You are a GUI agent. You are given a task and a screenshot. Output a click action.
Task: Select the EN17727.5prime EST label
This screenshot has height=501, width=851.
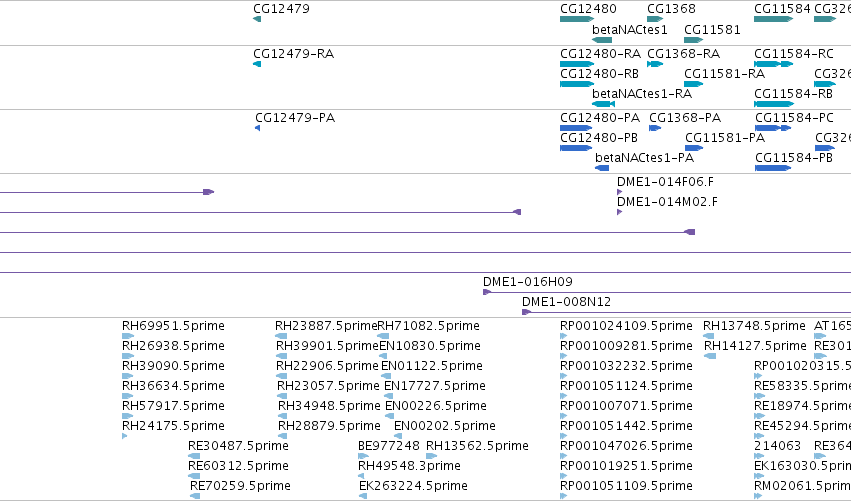pyautogui.click(x=435, y=386)
